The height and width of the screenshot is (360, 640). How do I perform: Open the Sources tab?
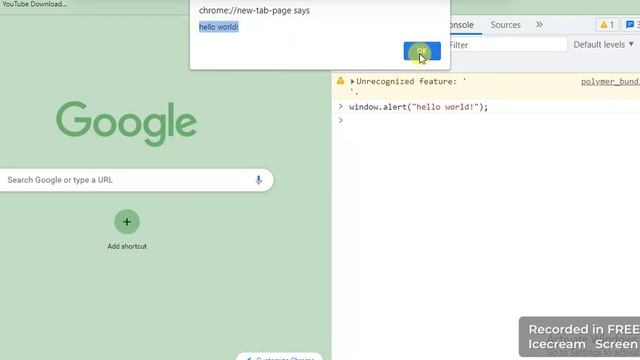point(505,25)
